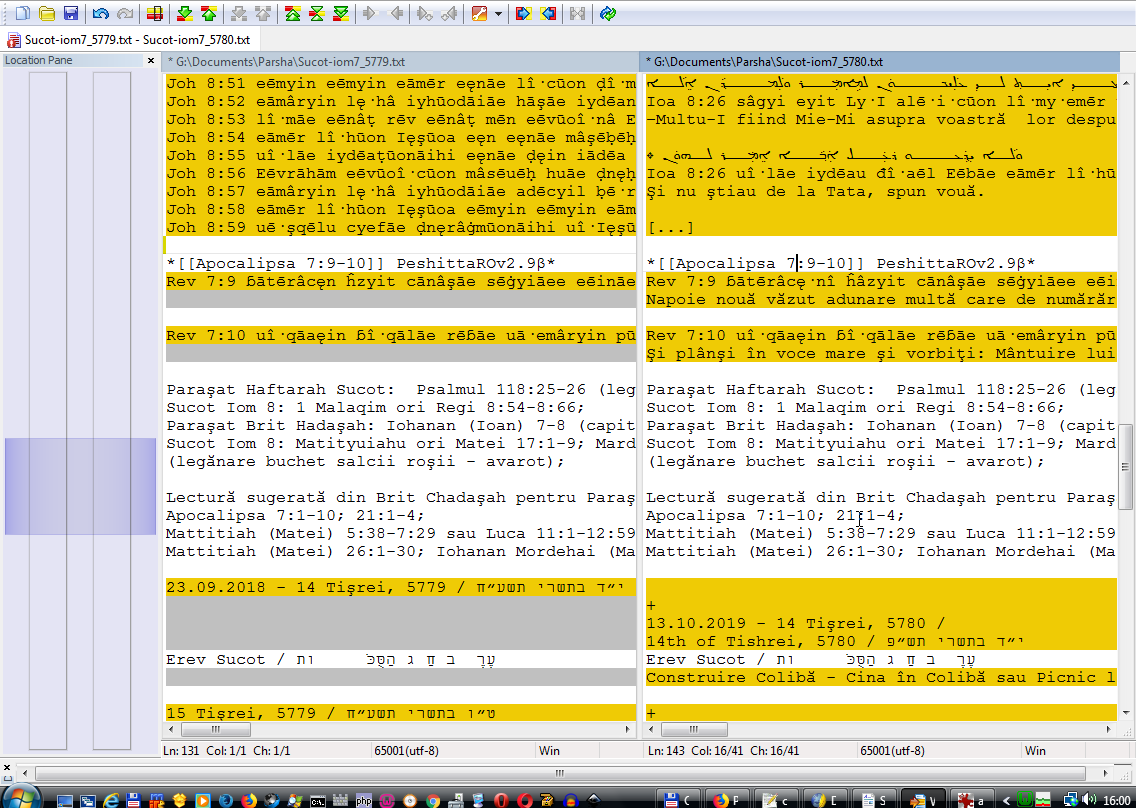The image size is (1136, 808).
Task: Switch to the Sucot-iom7_5779.txt comparison tab
Action: [x=128, y=41]
